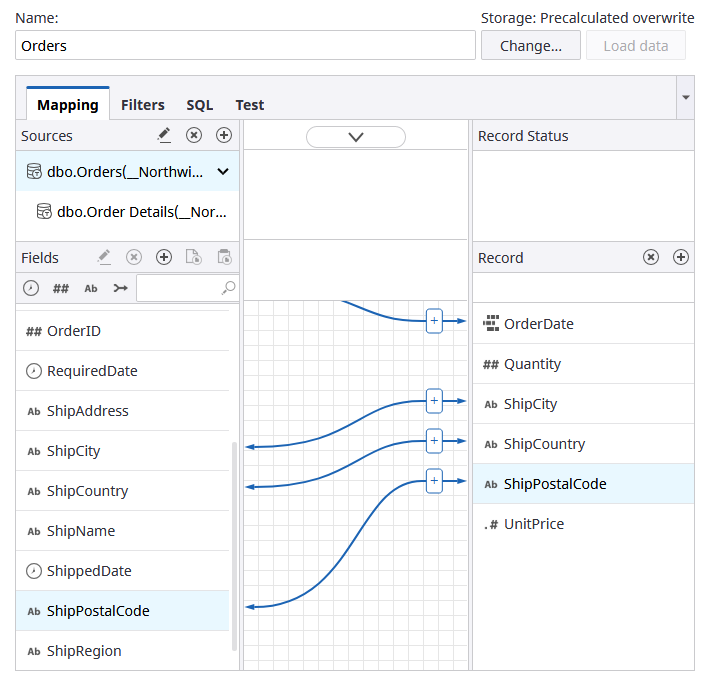The height and width of the screenshot is (678, 720).
Task: Open the tab strip overflow dropdown arrow
Action: point(685,97)
